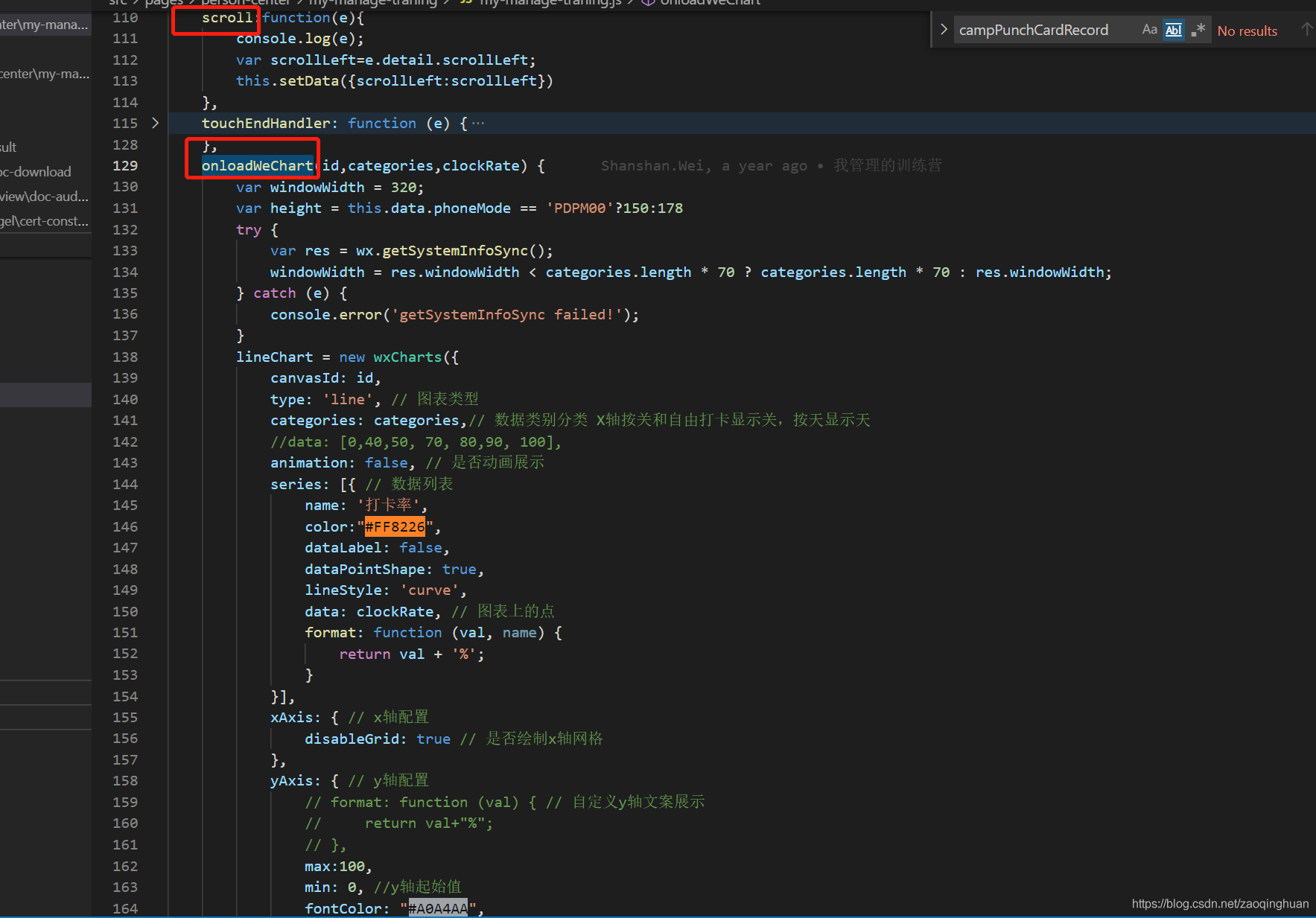
Task: Click the folded code ellipsis after touchEndHandler
Action: 478,124
